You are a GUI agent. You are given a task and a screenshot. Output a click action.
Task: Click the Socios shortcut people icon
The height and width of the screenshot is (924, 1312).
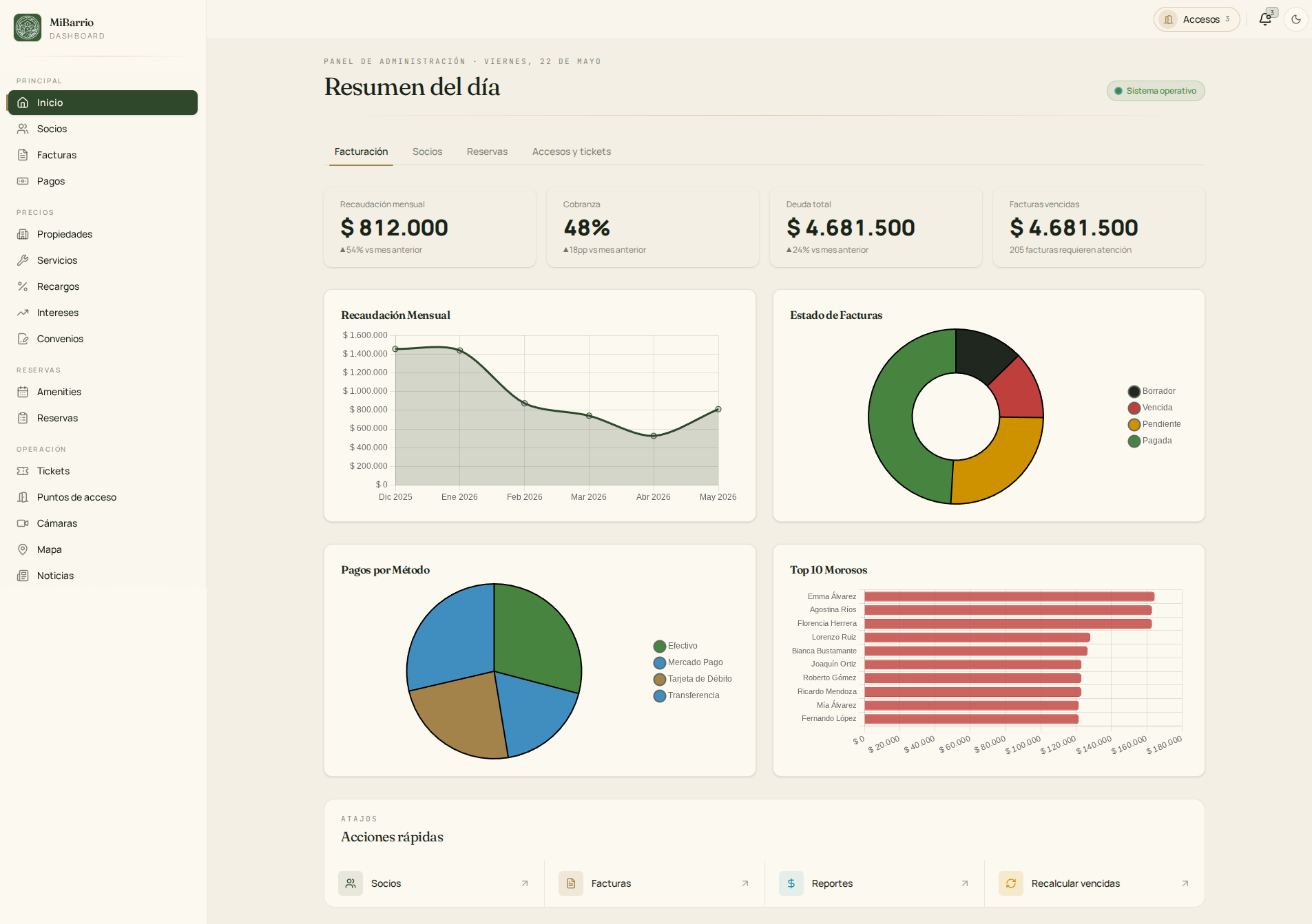pos(351,883)
